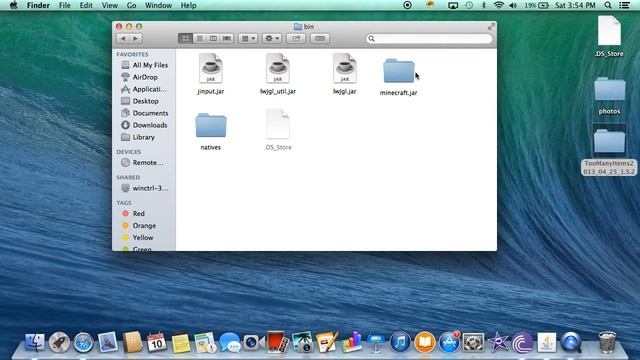Go back in Finder history
640x360 pixels.
[123, 38]
